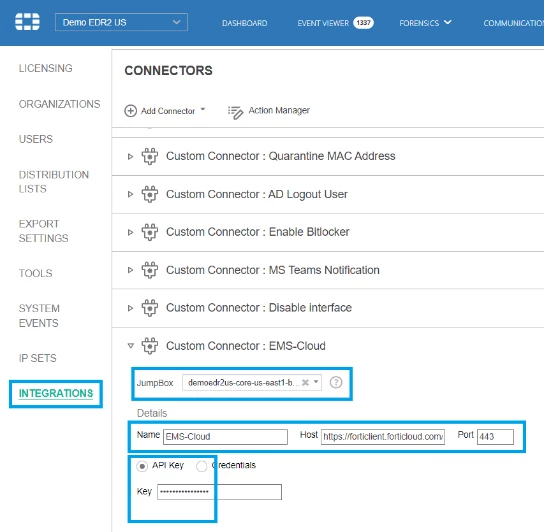544x532 pixels.
Task: Go to the Dashboard tab
Action: [245, 23]
